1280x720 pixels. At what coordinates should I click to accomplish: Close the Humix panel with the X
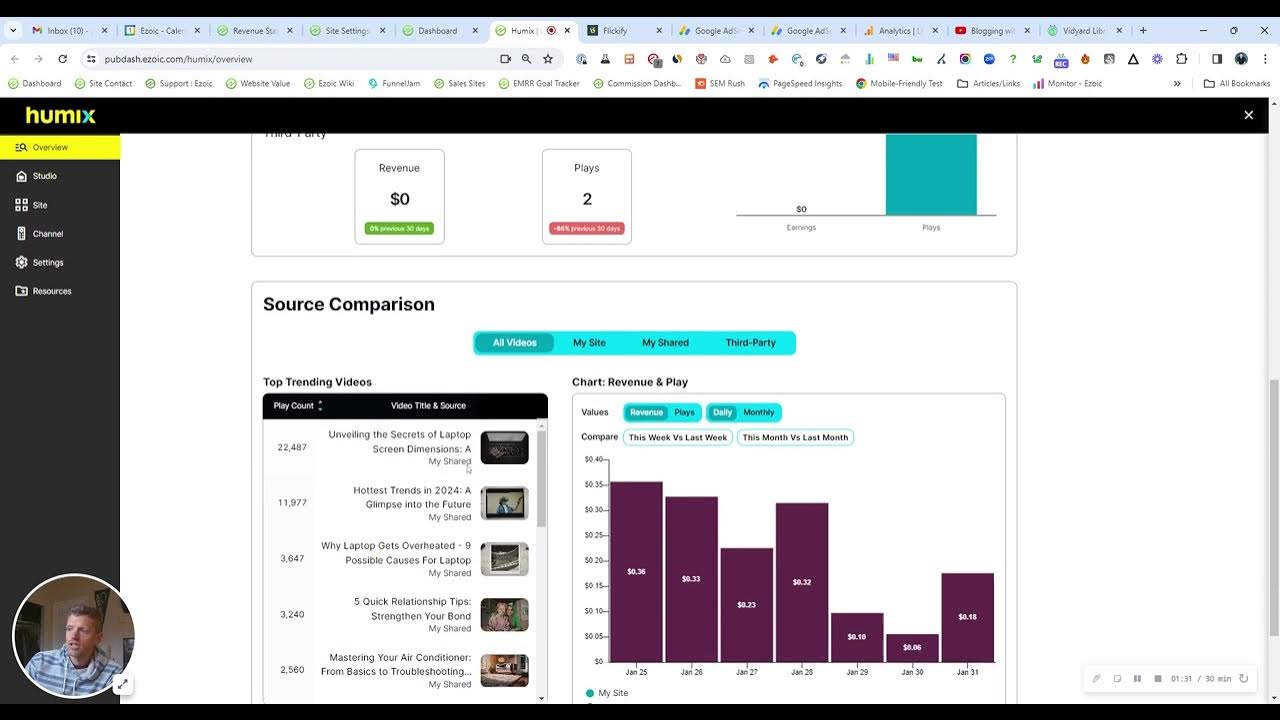pyautogui.click(x=1248, y=115)
